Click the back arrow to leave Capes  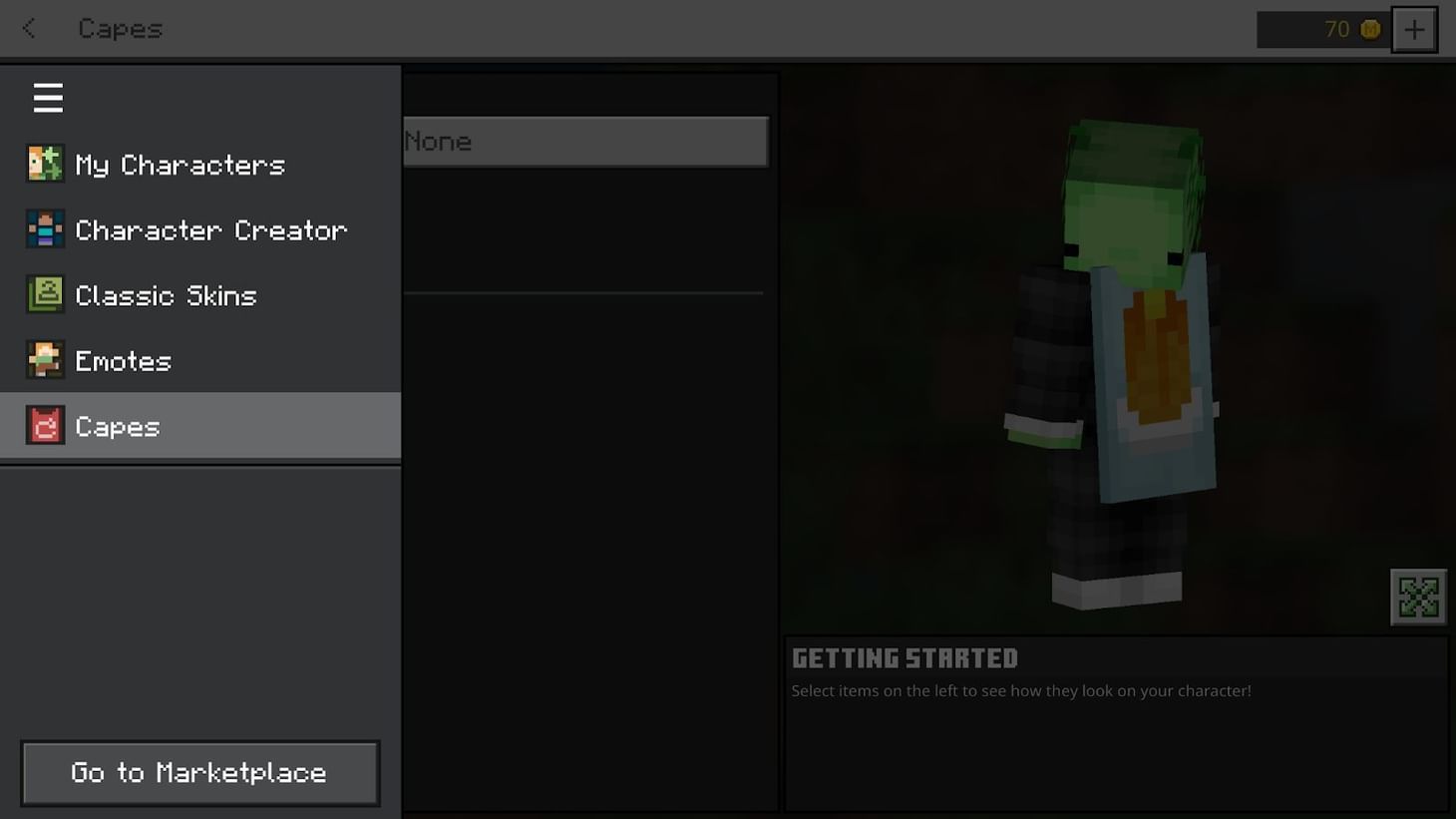pos(27,28)
